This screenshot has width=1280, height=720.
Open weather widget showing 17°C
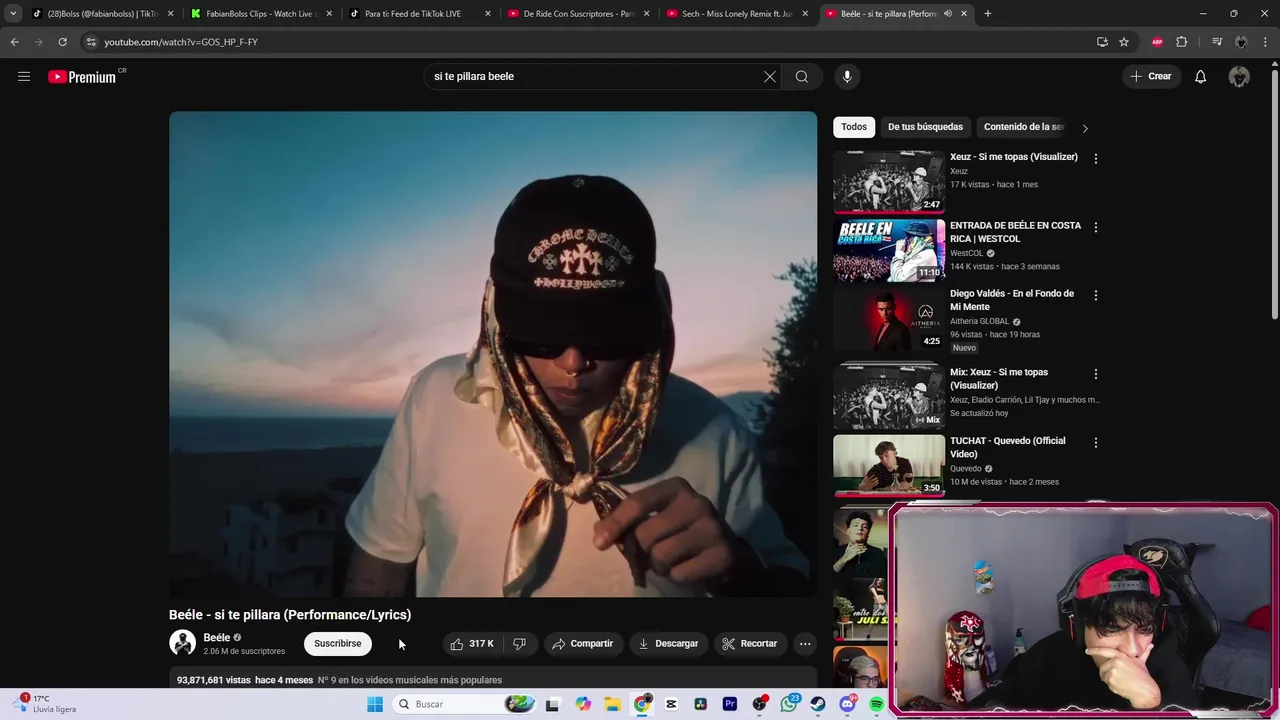click(45, 704)
